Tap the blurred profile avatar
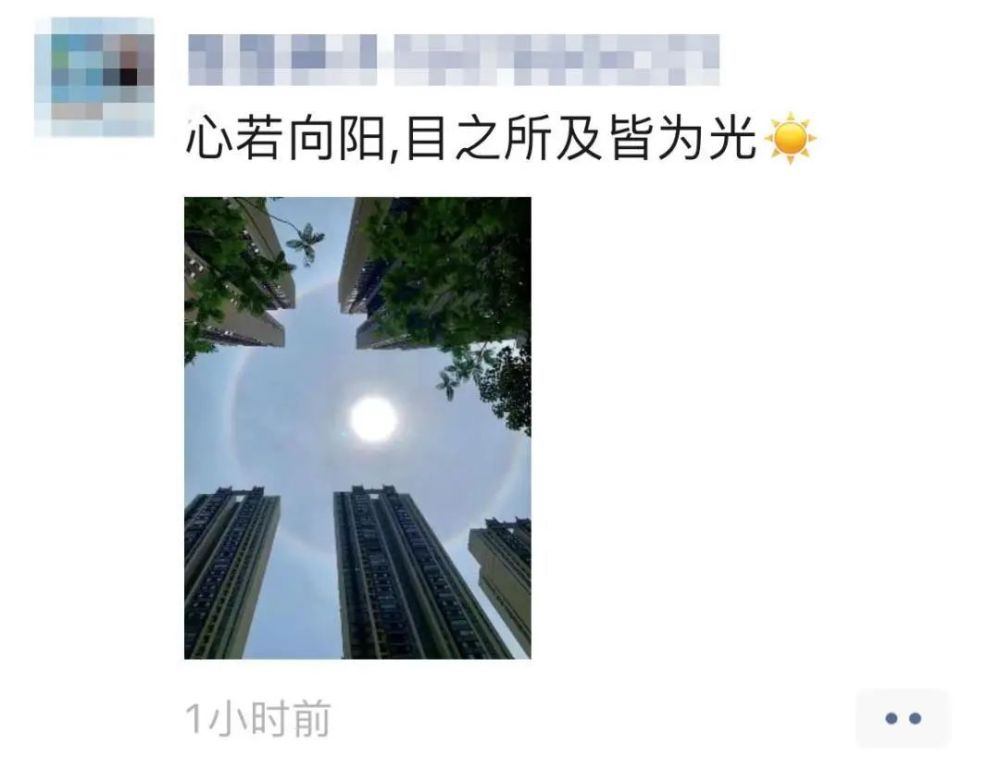The width and height of the screenshot is (1000, 769). click(x=94, y=77)
